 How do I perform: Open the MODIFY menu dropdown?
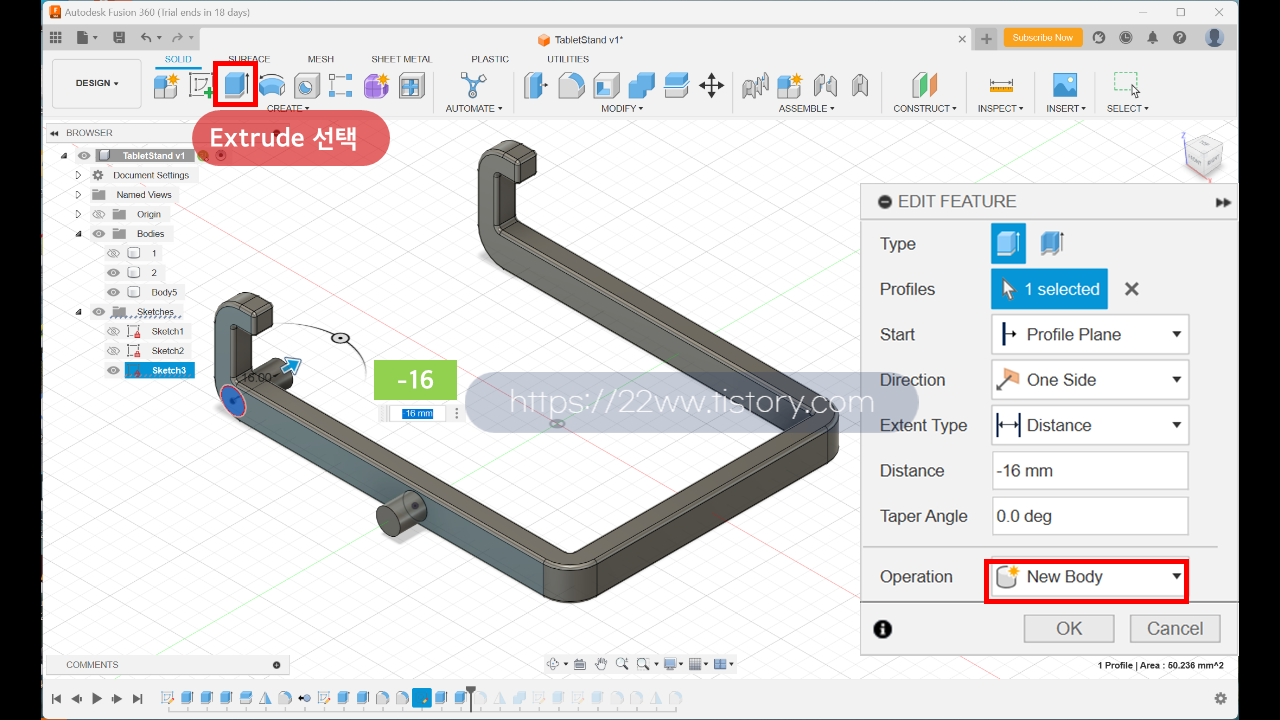(x=622, y=108)
